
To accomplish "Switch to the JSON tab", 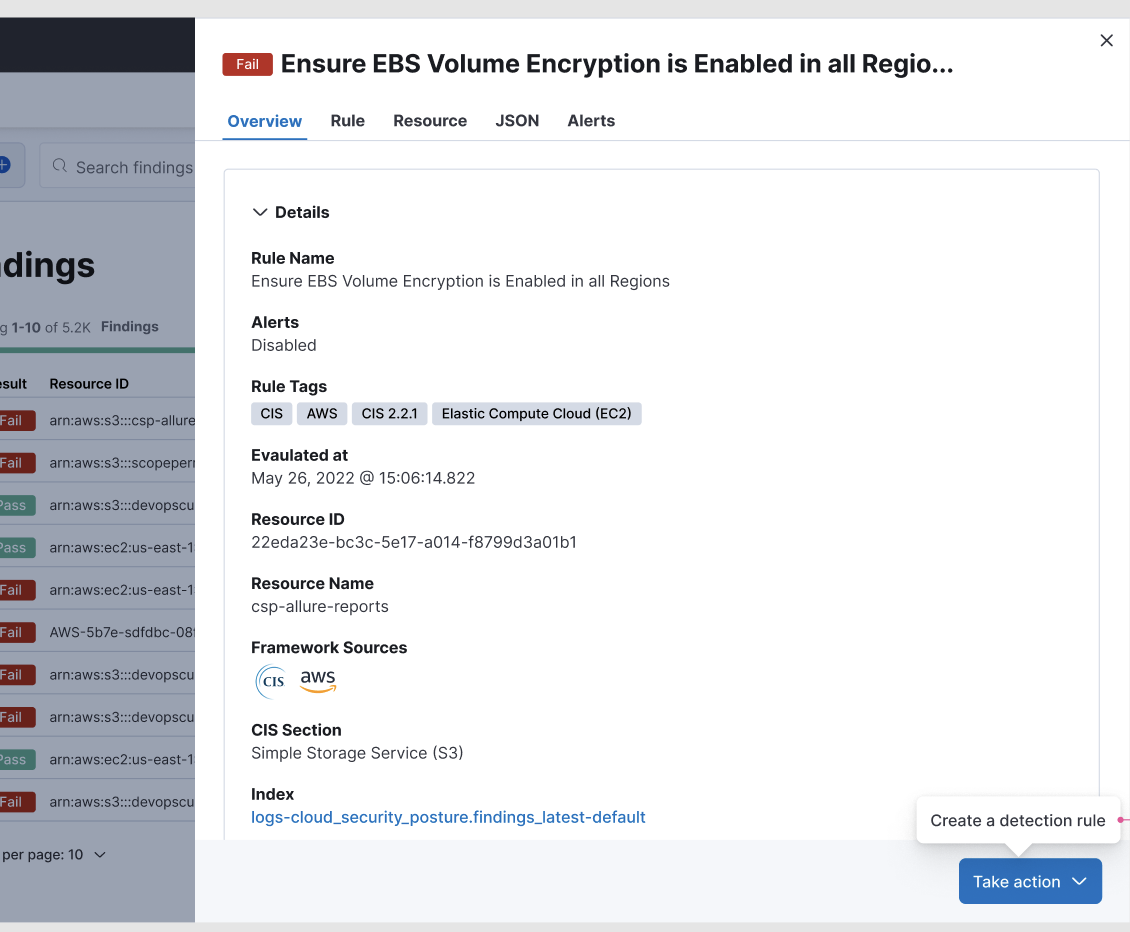I will [x=517, y=120].
